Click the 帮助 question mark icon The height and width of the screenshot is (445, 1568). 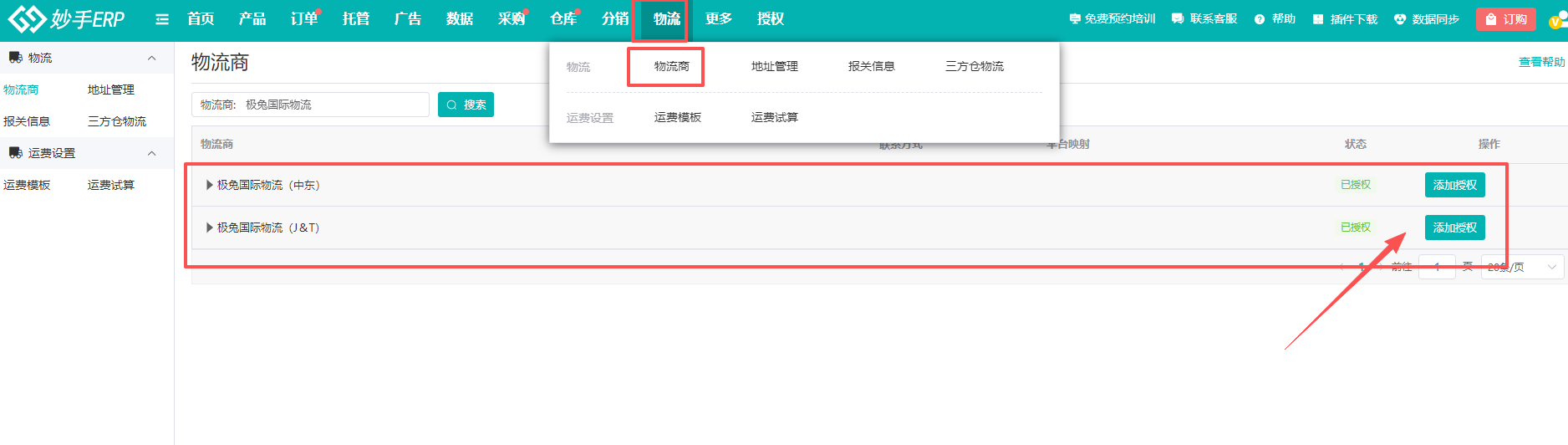1260,19
